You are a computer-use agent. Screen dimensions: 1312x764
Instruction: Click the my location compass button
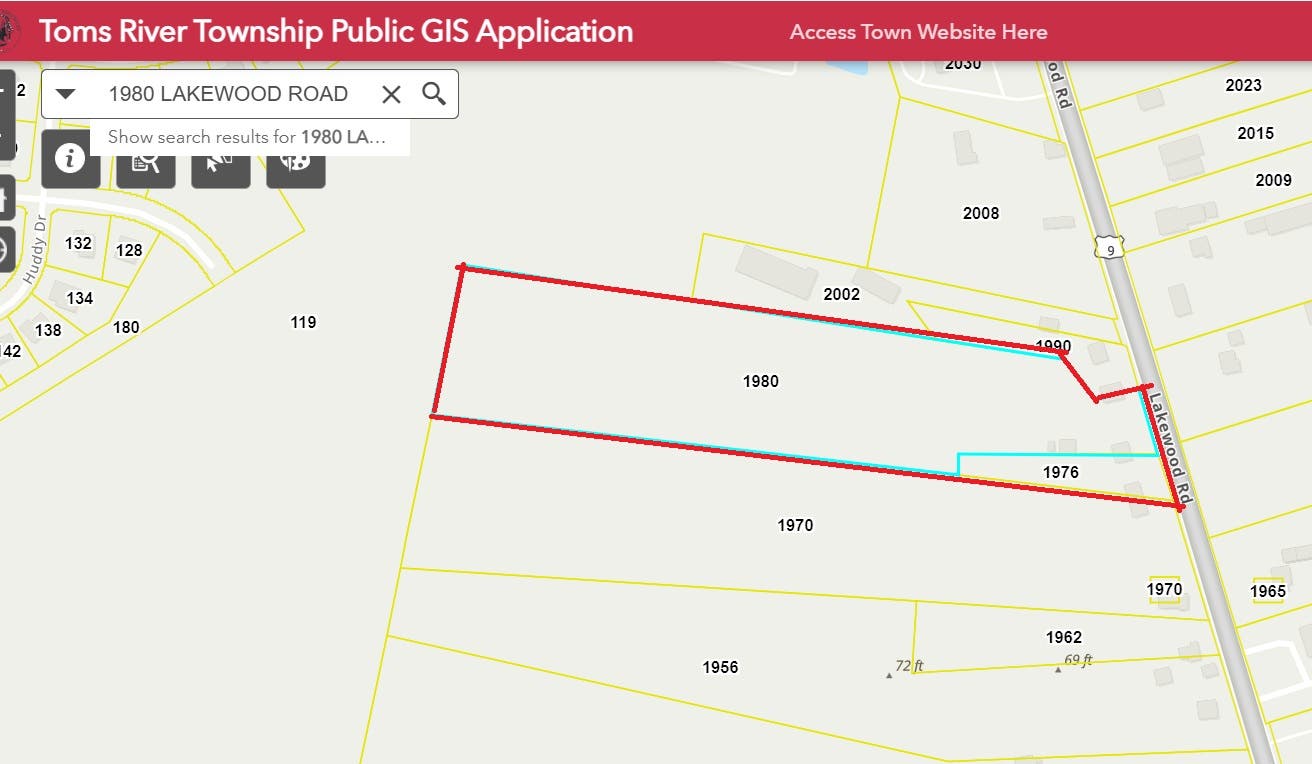point(4,247)
